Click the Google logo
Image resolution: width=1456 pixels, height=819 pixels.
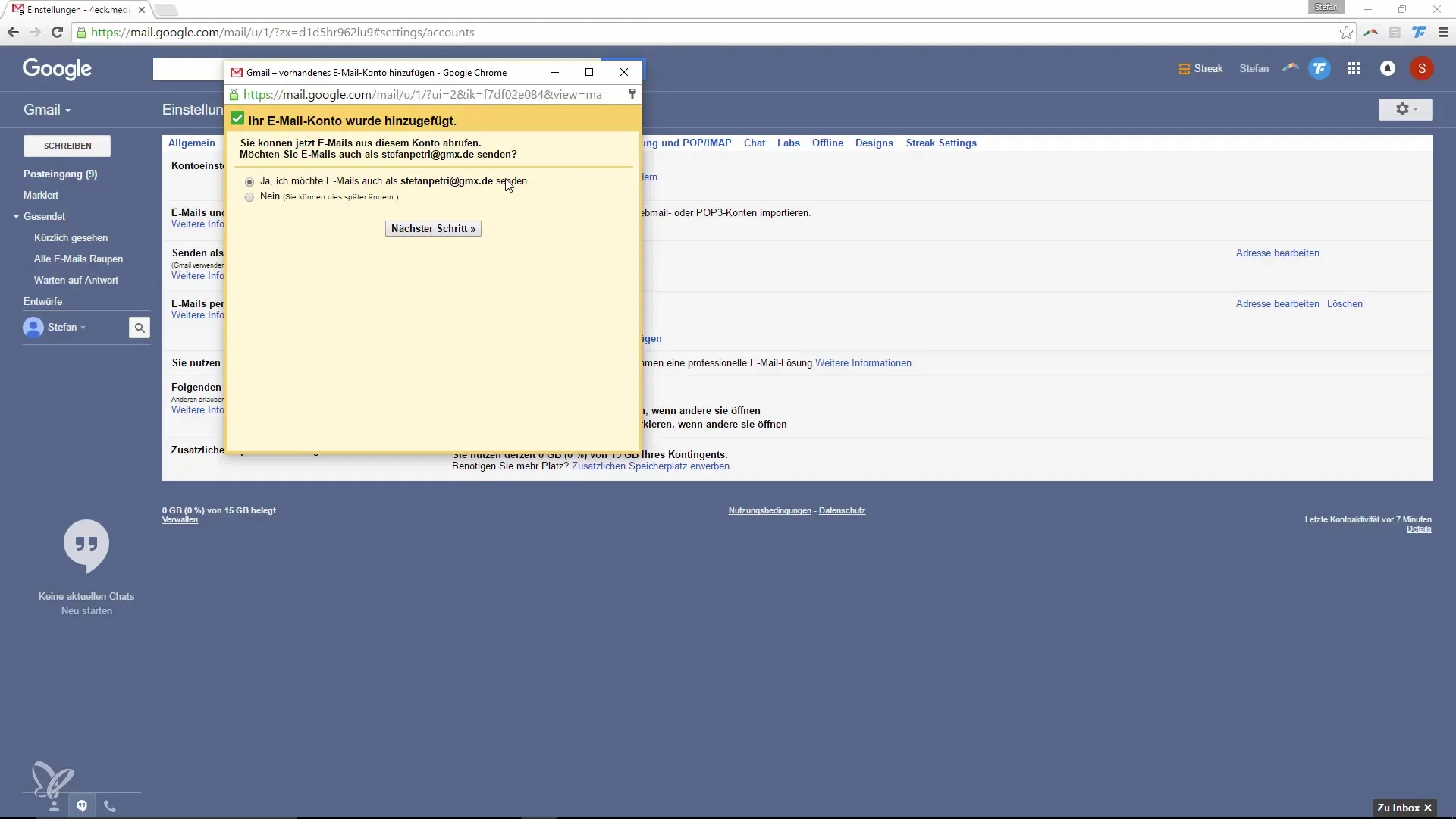(x=57, y=68)
